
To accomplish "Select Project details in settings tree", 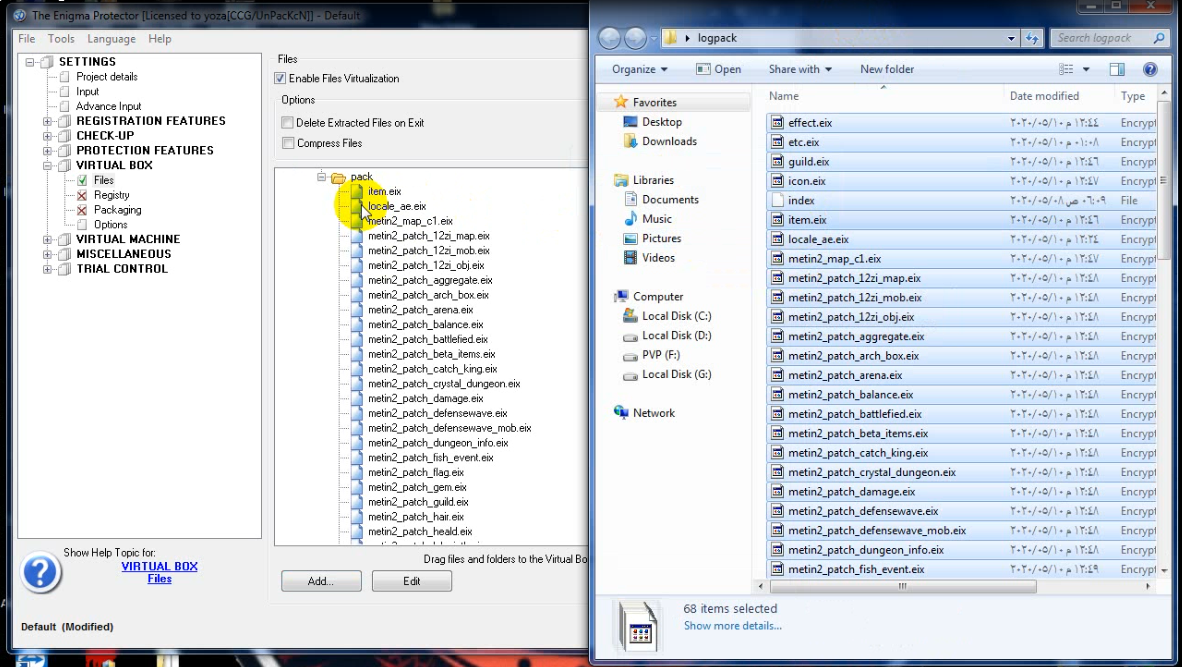I will (x=106, y=77).
